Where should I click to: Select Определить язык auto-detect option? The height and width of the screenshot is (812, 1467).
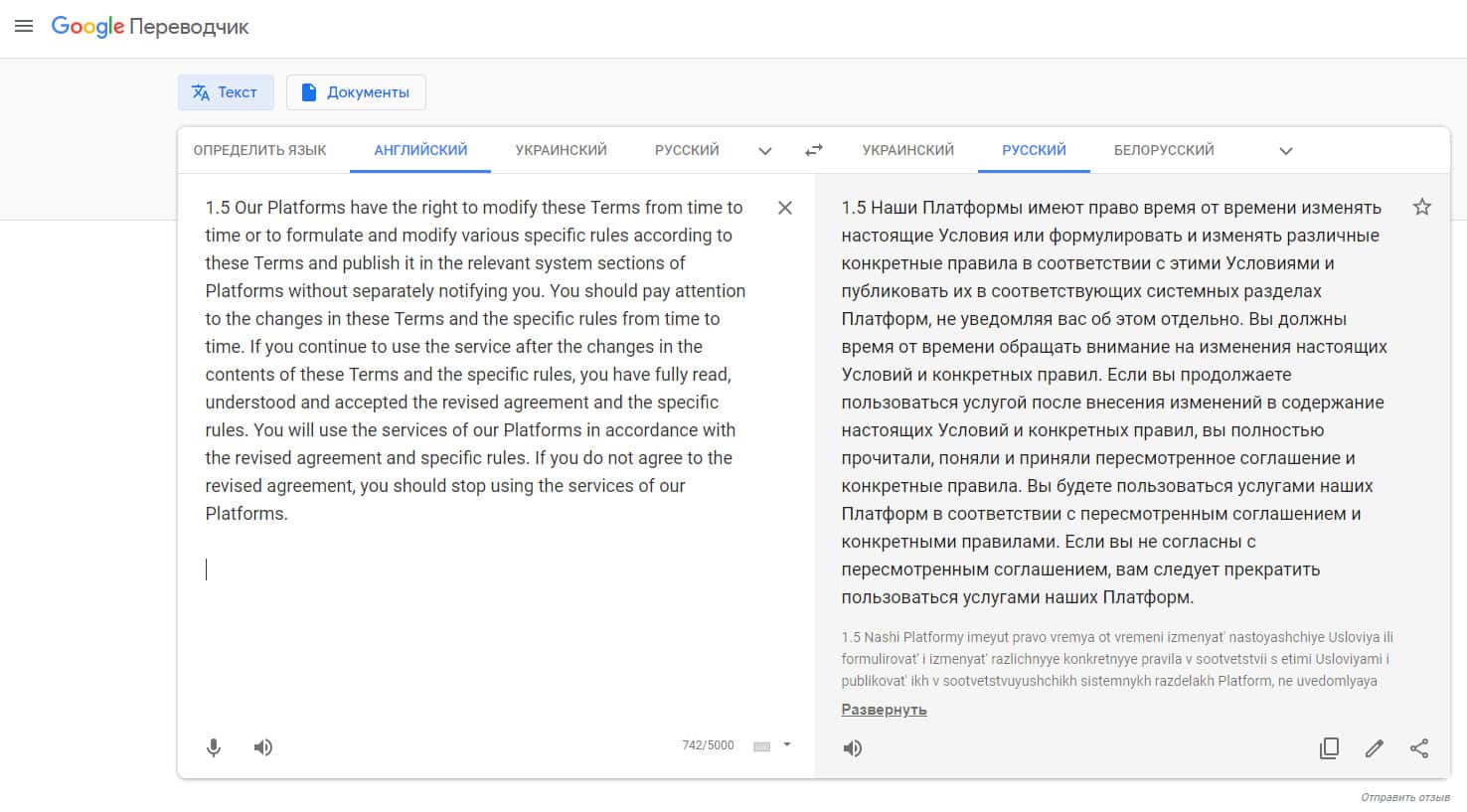coord(259,150)
